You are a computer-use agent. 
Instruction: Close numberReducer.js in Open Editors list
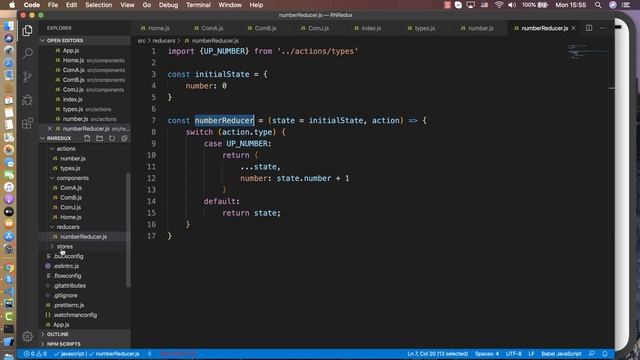pos(50,129)
